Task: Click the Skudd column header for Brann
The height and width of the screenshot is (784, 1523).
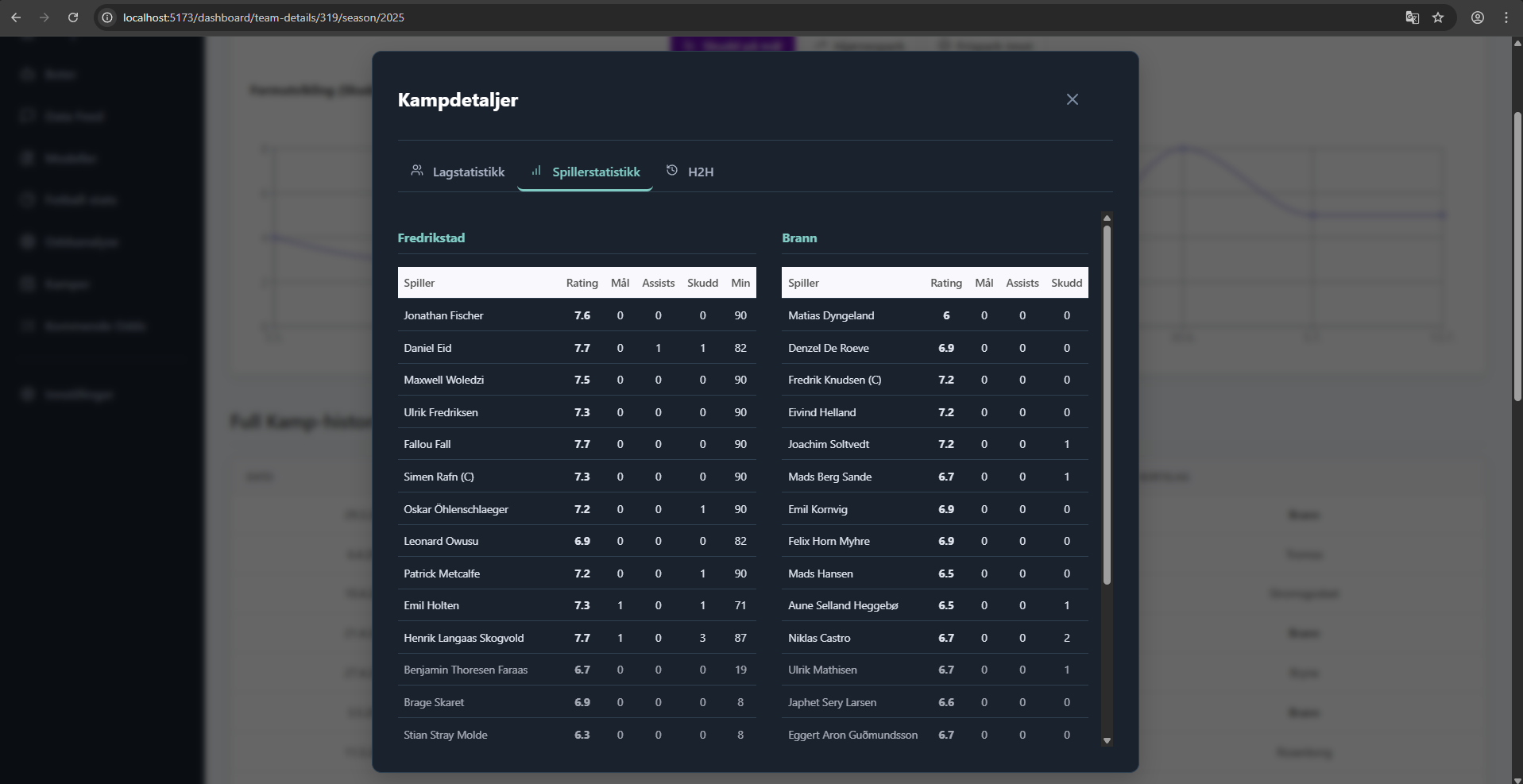Action: pyautogui.click(x=1066, y=283)
